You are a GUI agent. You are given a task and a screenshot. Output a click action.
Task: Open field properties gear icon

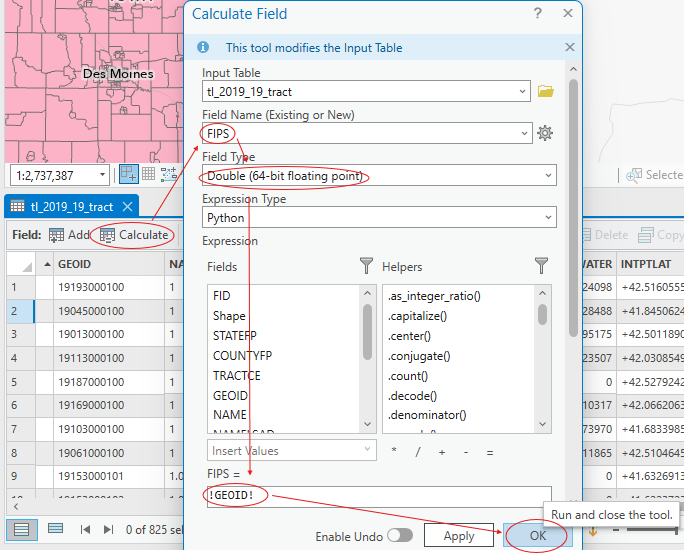pos(545,133)
